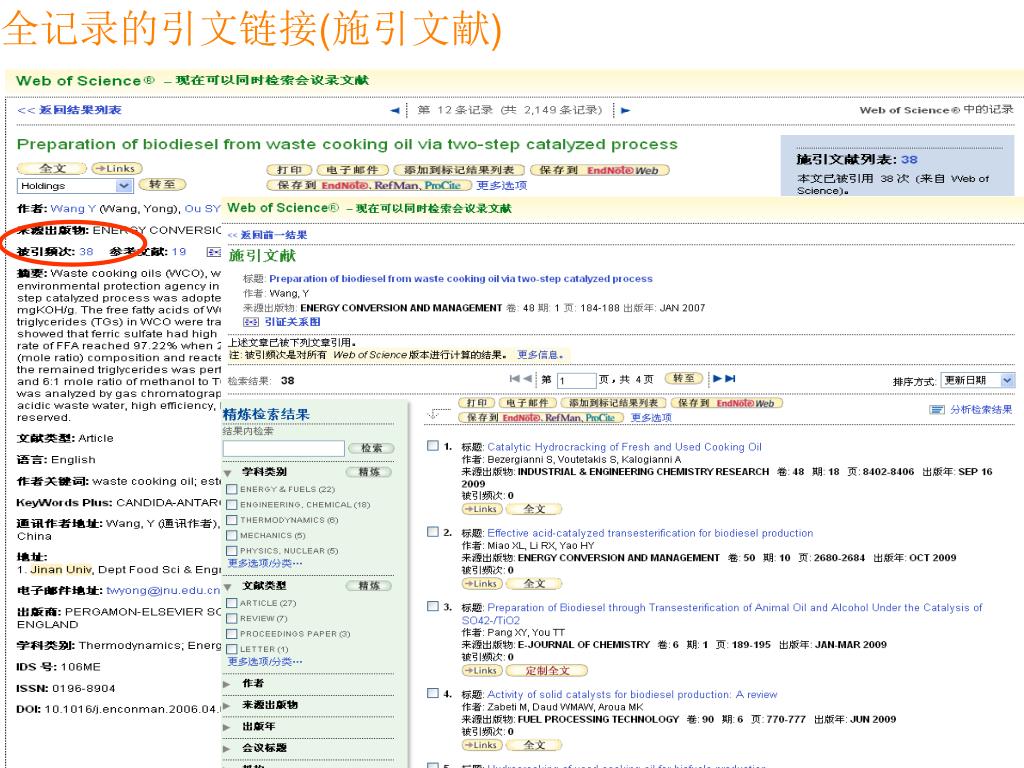Click 保存到 EndNote Web in citing articles toolbar

(727, 403)
